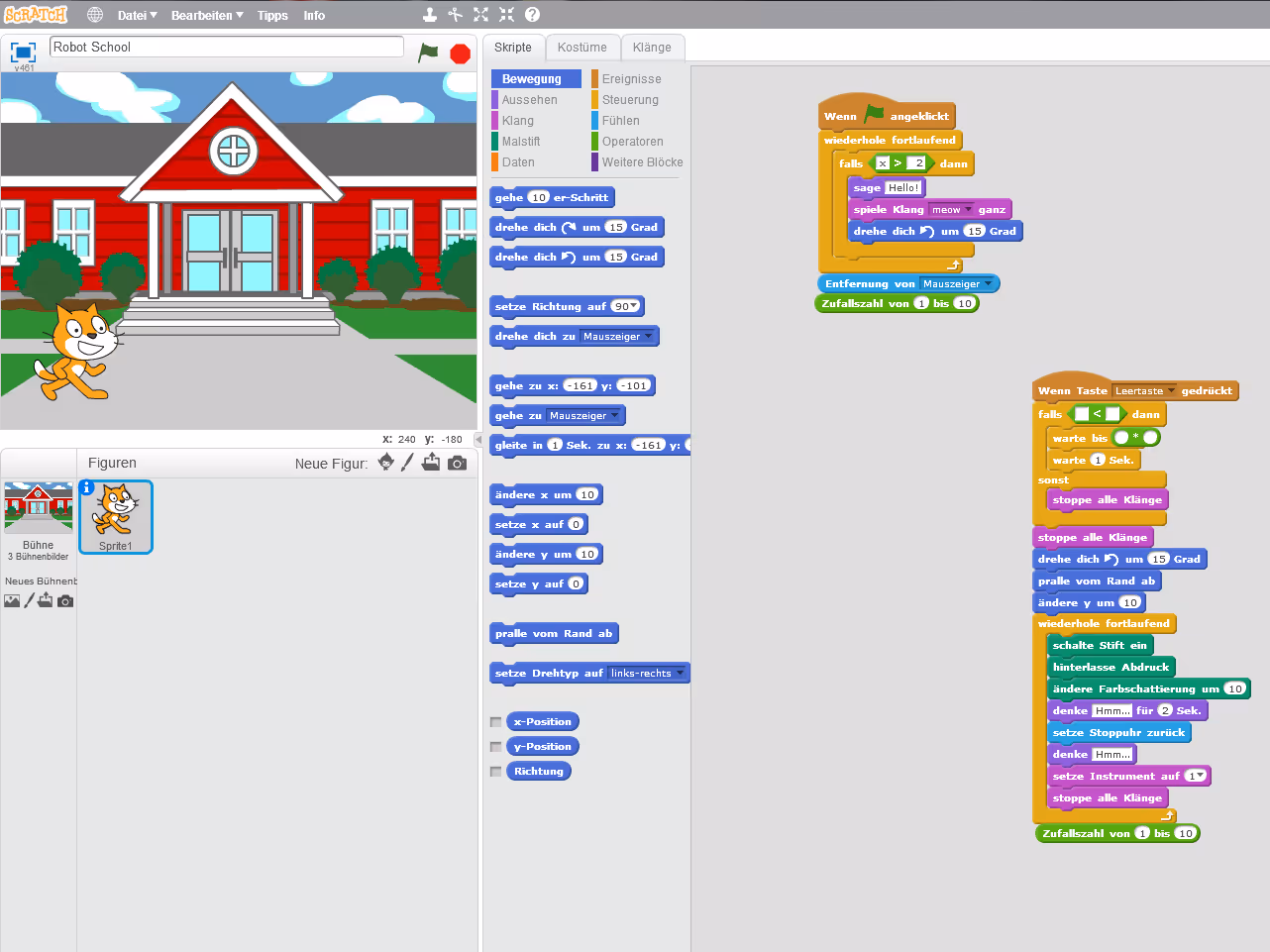Enable the y-Position stage display checkbox

tap(495, 746)
